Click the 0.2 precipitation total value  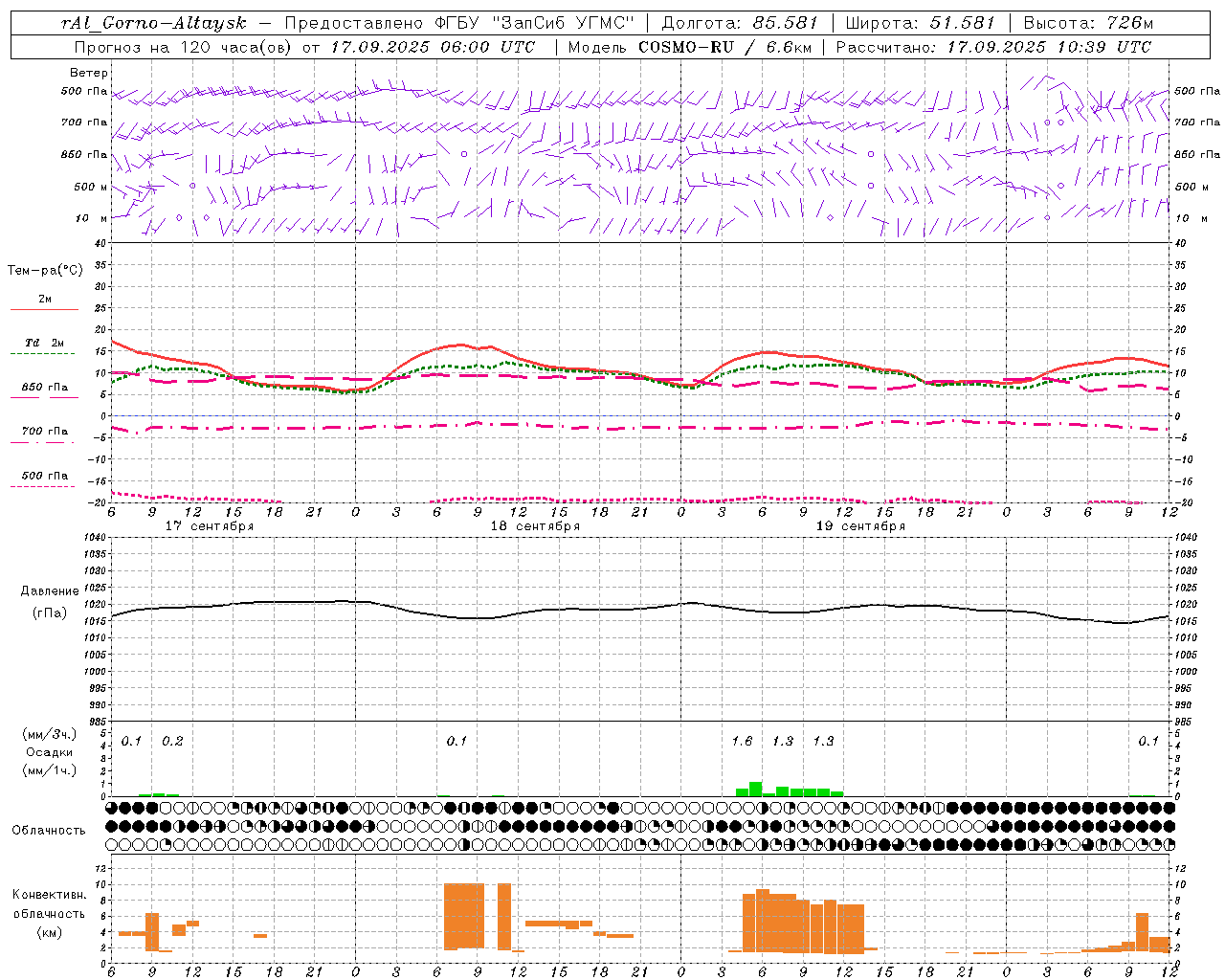pos(172,742)
